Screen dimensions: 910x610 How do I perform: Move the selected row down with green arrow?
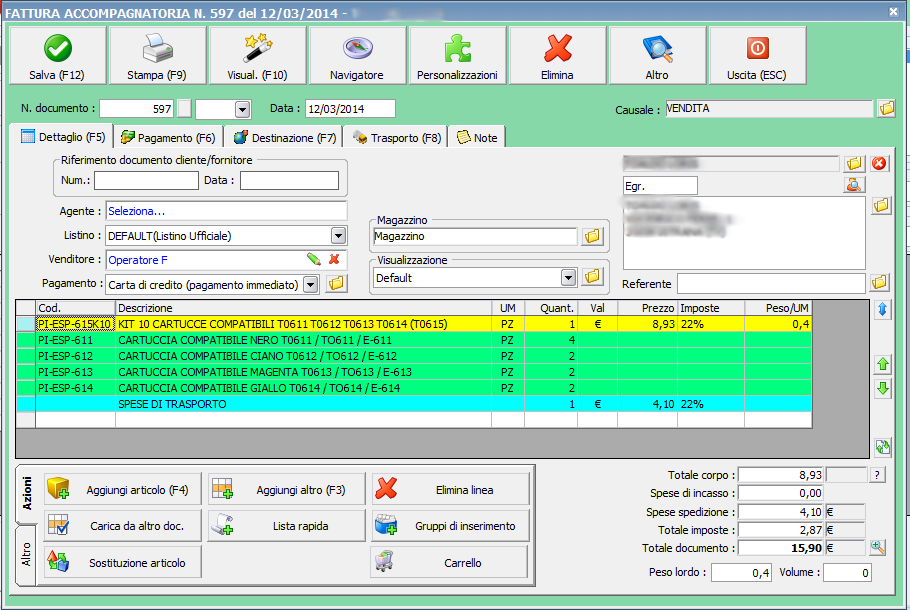click(x=883, y=389)
